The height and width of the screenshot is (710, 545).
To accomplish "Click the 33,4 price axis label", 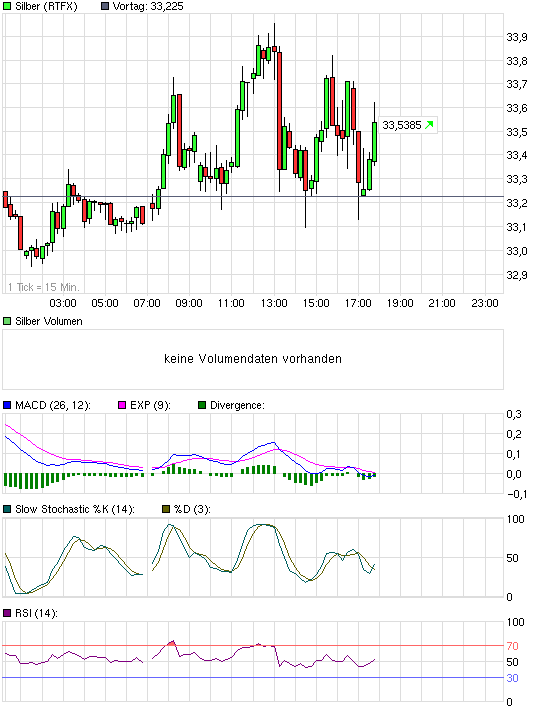I will pyautogui.click(x=517, y=155).
